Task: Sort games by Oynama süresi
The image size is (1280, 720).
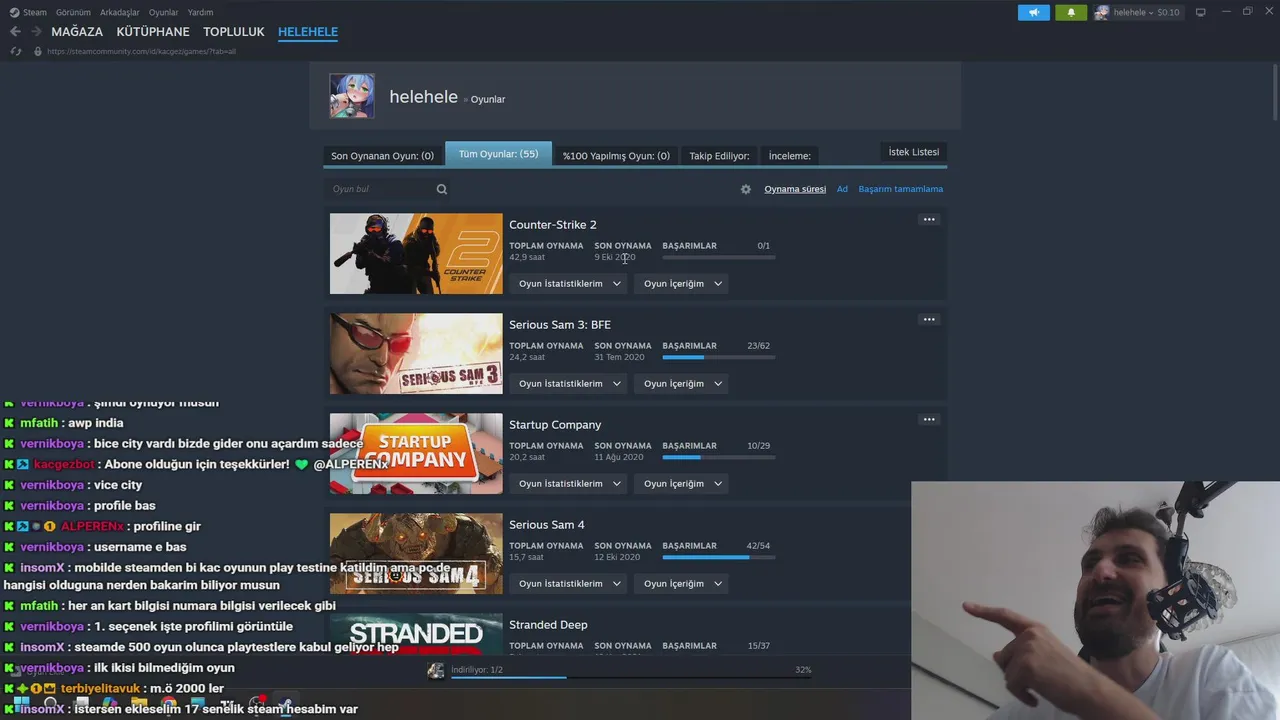Action: pyautogui.click(x=795, y=189)
